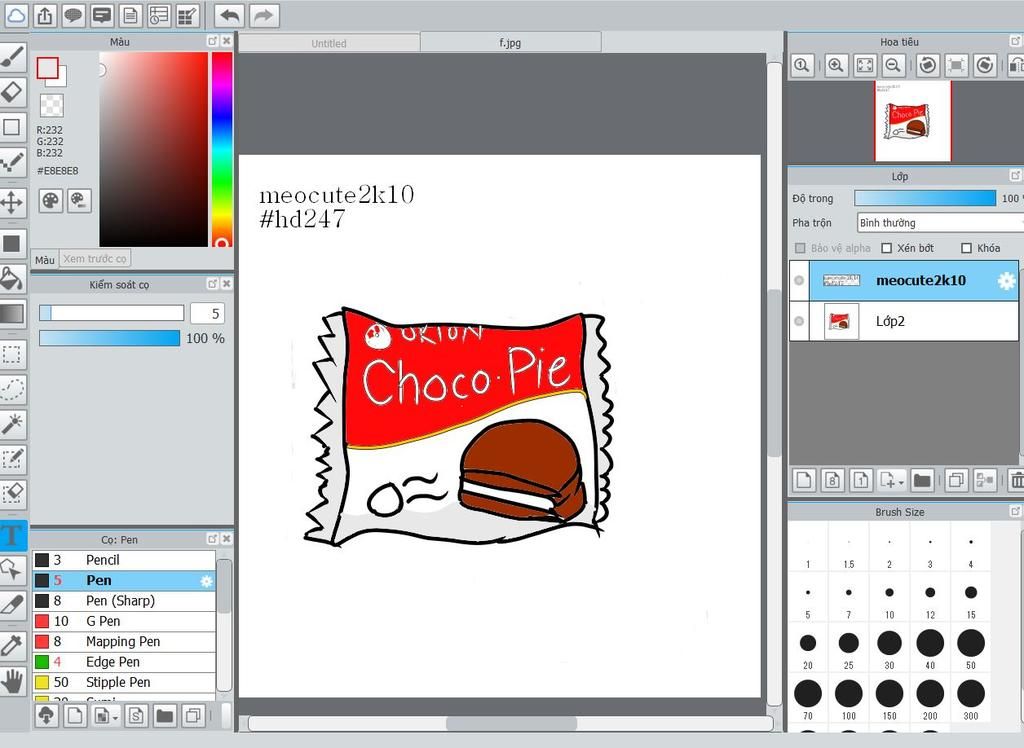1024x748 pixels.
Task: Select the Mapping Pen brush
Action: [x=124, y=642]
